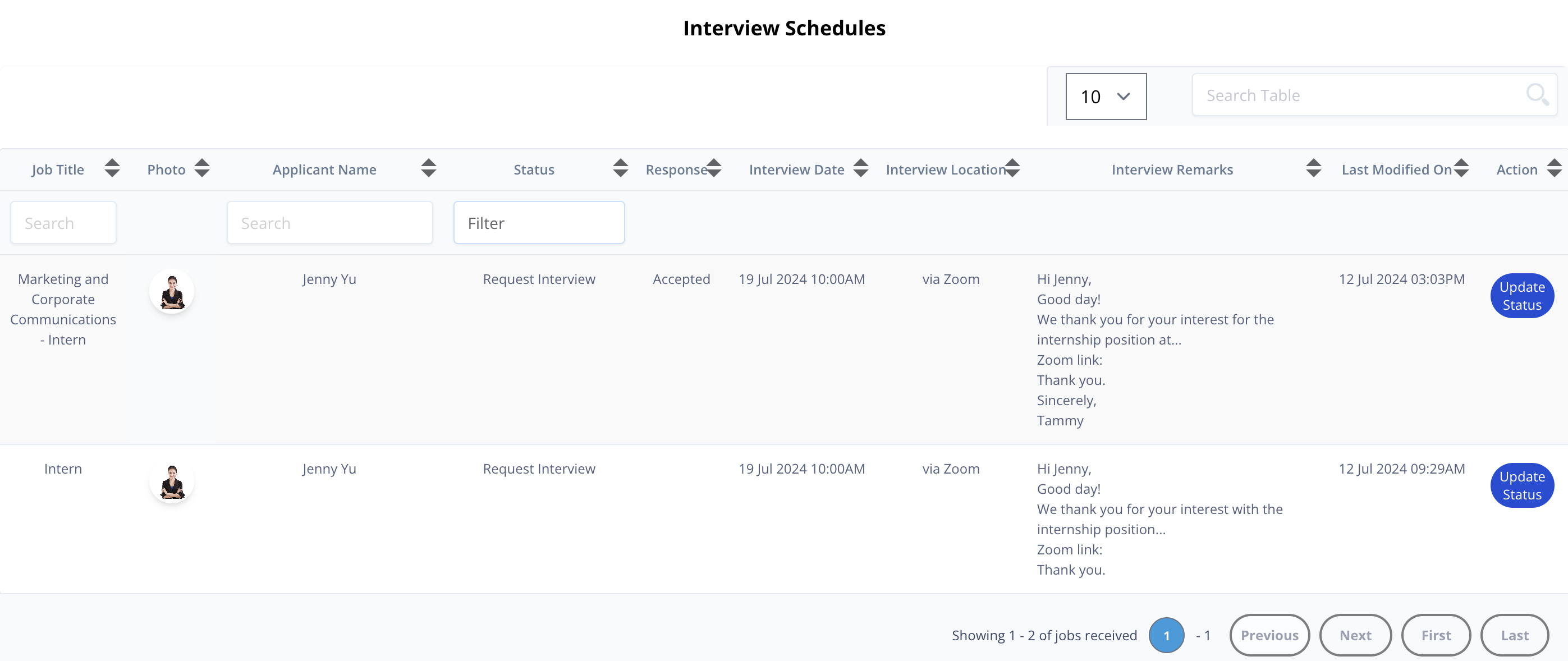
Task: Click 'Accepted' response cell
Action: (681, 279)
